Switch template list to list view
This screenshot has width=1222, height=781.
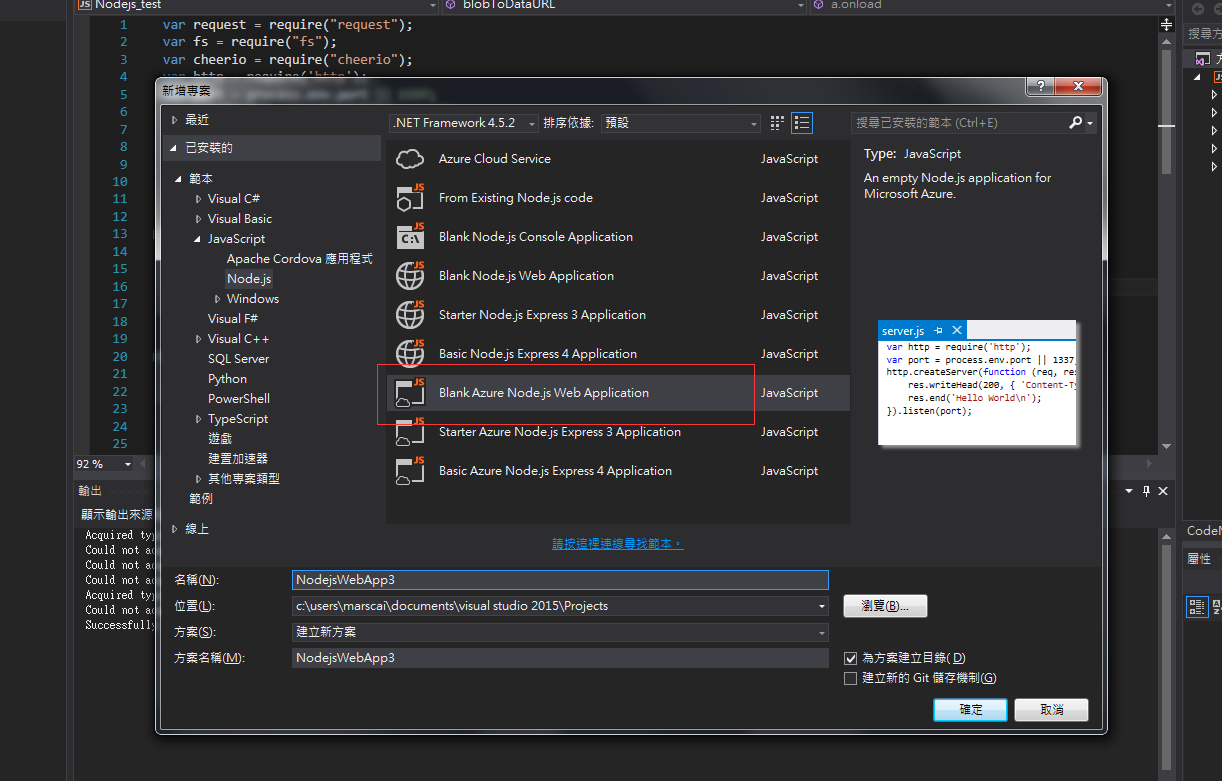click(801, 121)
